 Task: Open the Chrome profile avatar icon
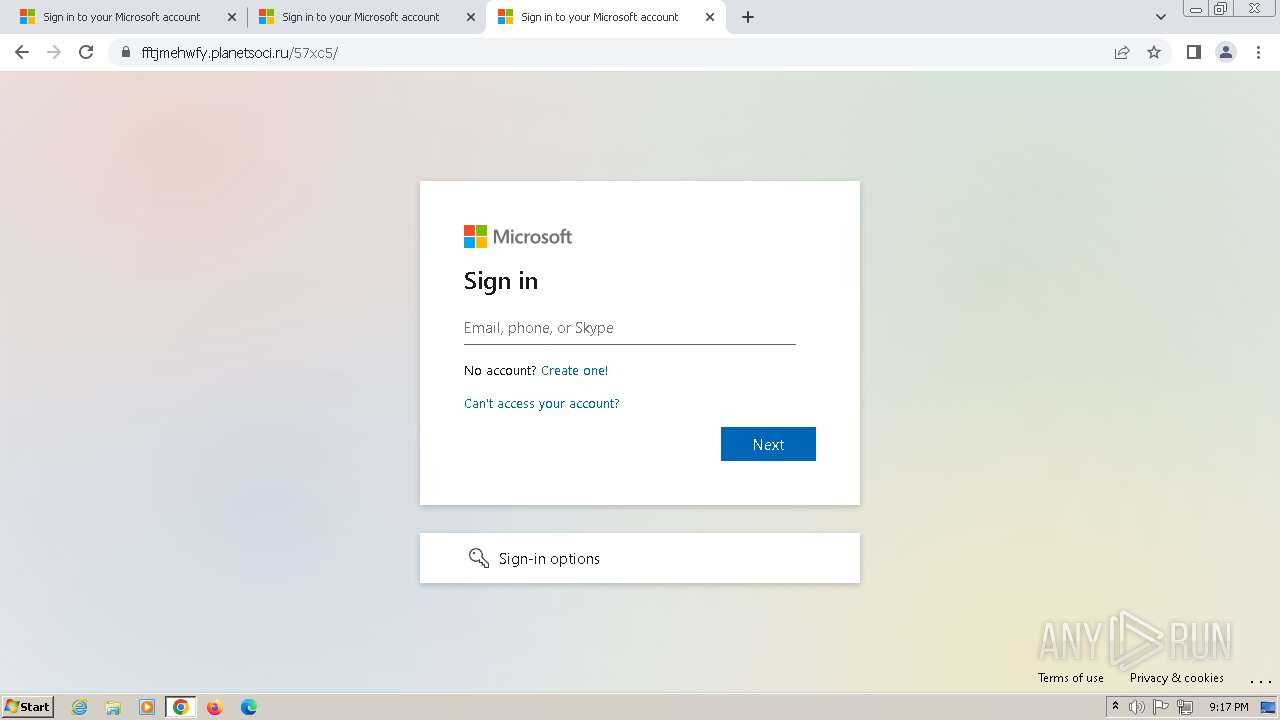tap(1226, 52)
